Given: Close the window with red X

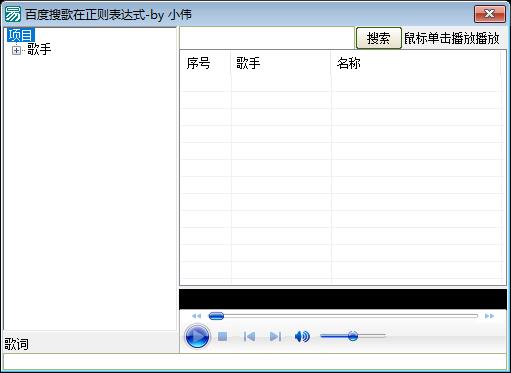Looking at the screenshot, I should pos(490,14).
